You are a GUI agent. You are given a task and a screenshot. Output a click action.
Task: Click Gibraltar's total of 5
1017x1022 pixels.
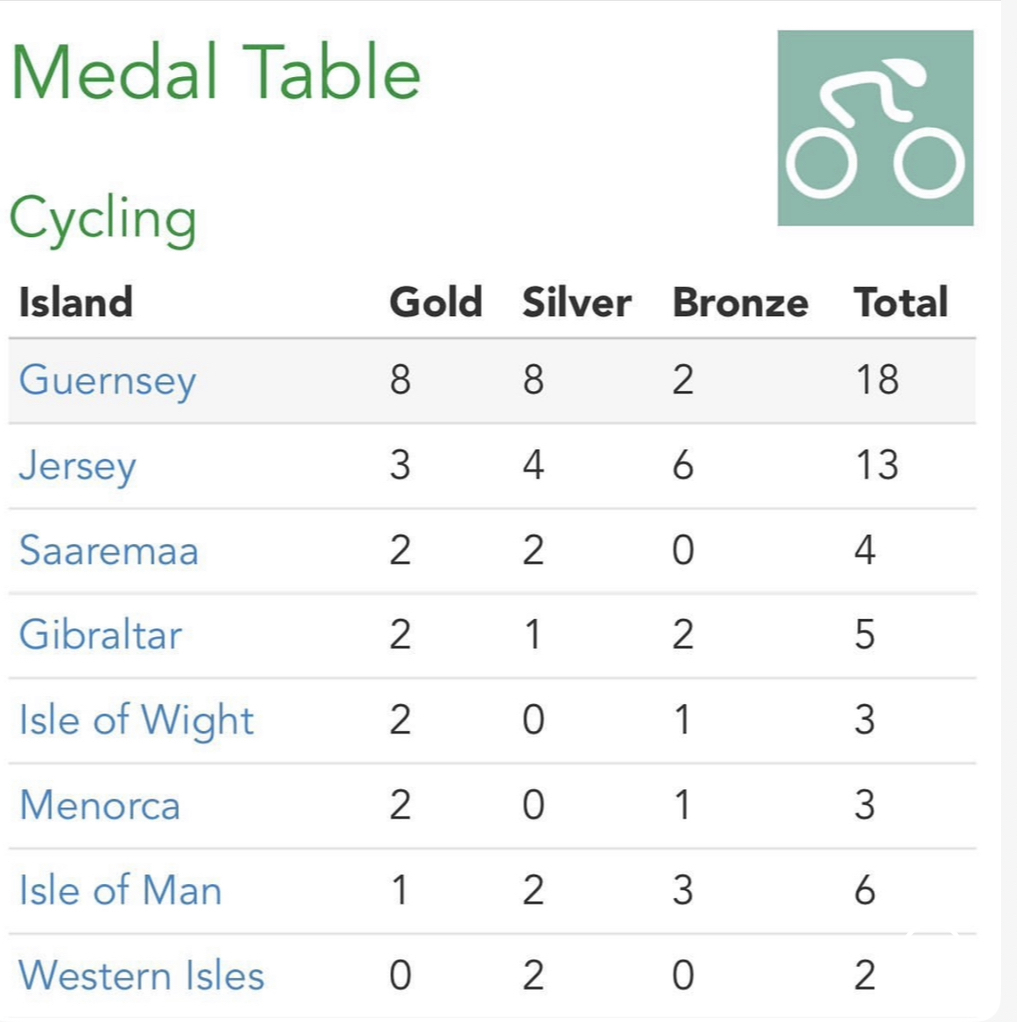tap(864, 635)
